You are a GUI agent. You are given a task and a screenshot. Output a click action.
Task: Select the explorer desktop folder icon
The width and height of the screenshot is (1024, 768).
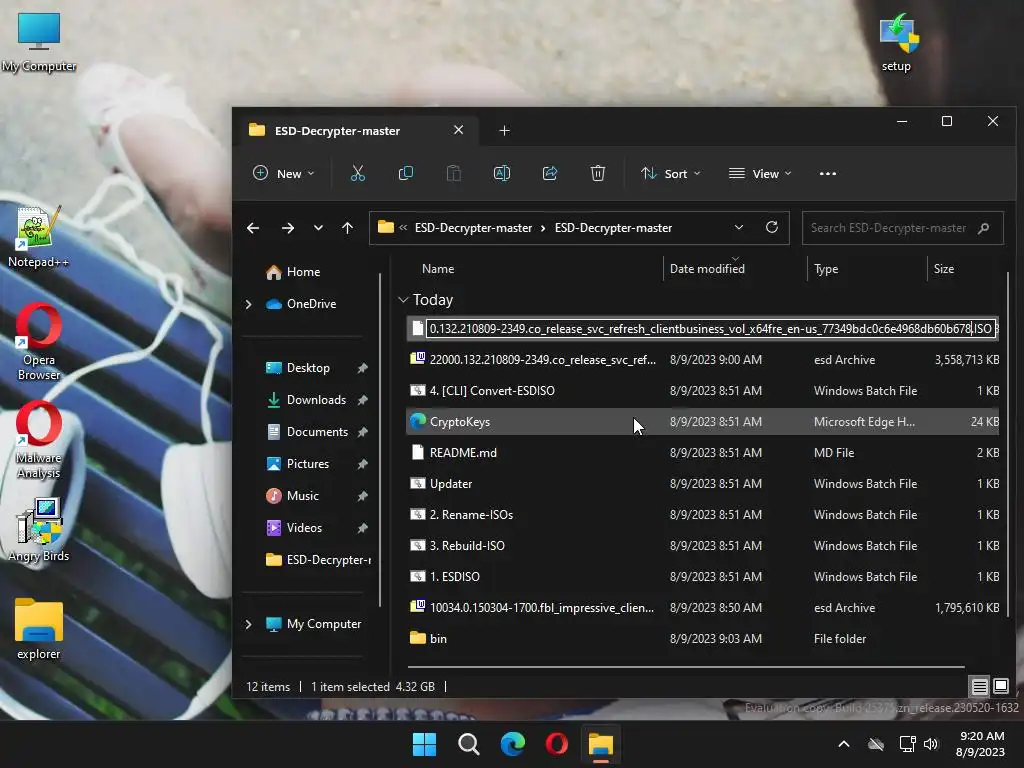(39, 630)
